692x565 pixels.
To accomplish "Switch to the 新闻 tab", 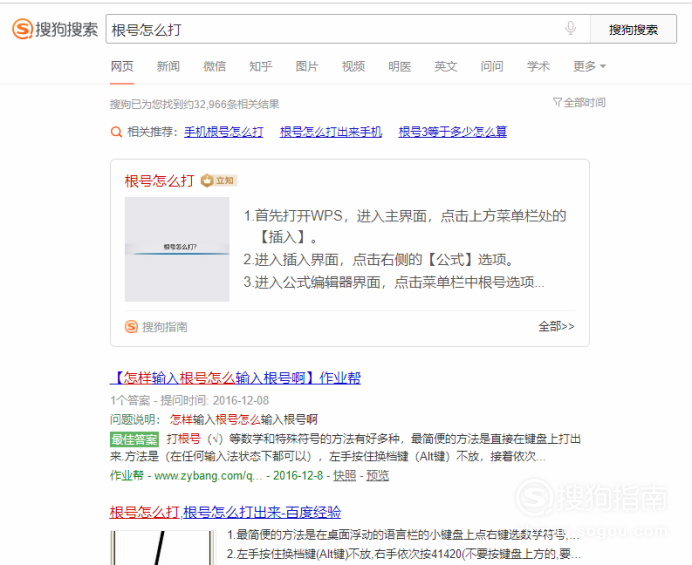I will [168, 66].
